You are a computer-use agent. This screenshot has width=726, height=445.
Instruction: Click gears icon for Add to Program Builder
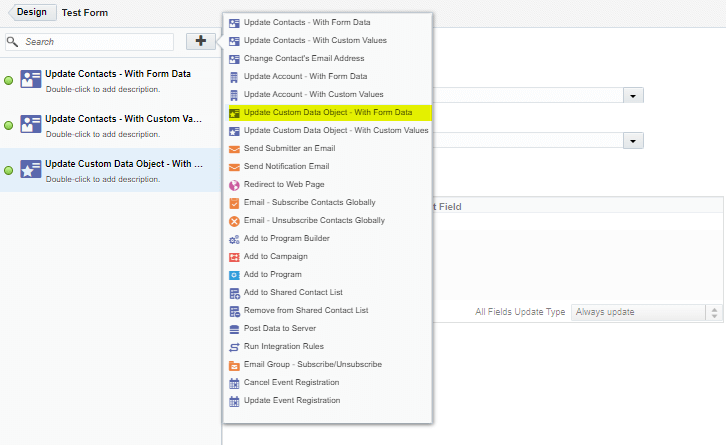coord(234,239)
